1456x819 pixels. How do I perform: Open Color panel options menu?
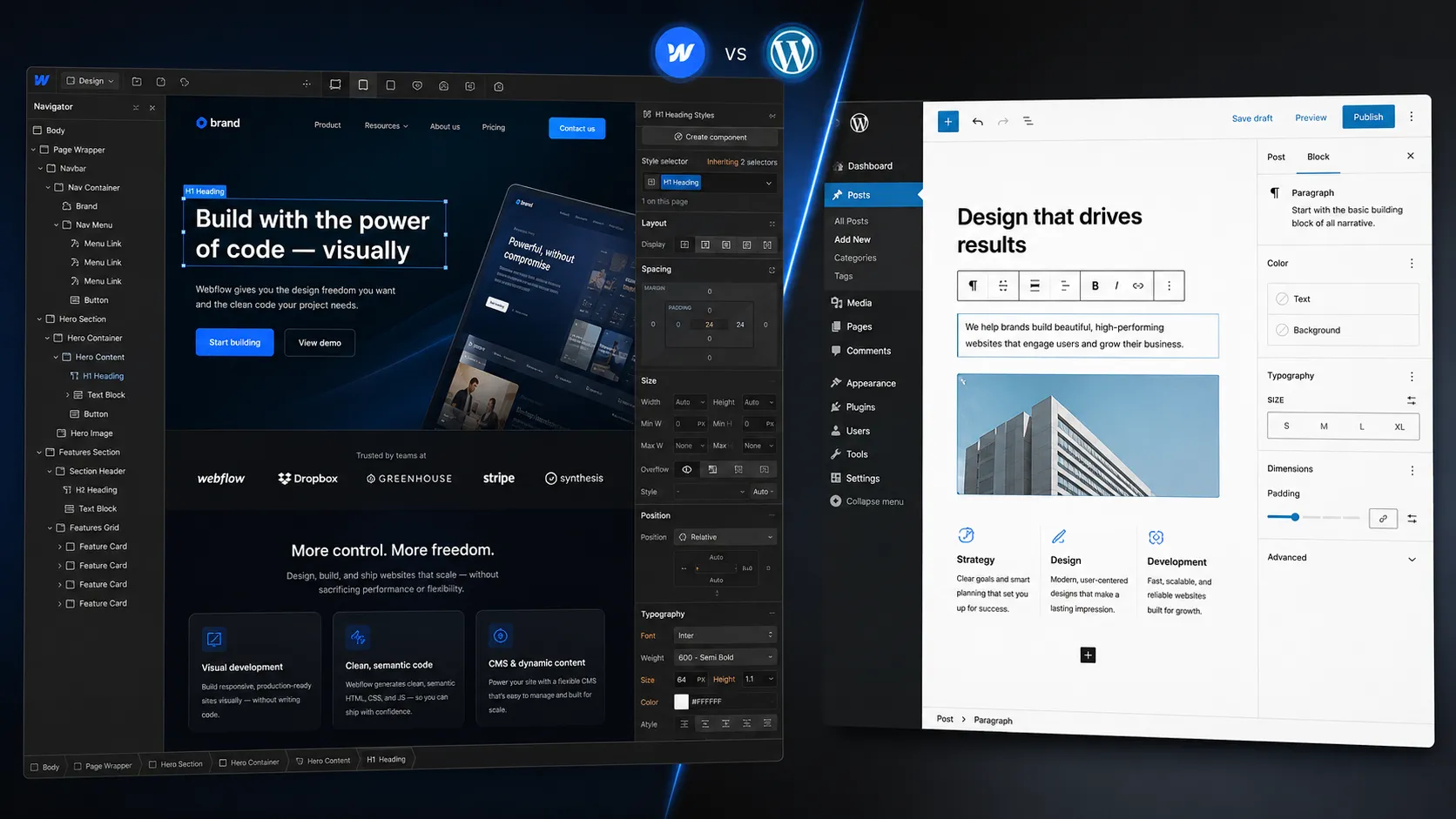coord(1412,263)
